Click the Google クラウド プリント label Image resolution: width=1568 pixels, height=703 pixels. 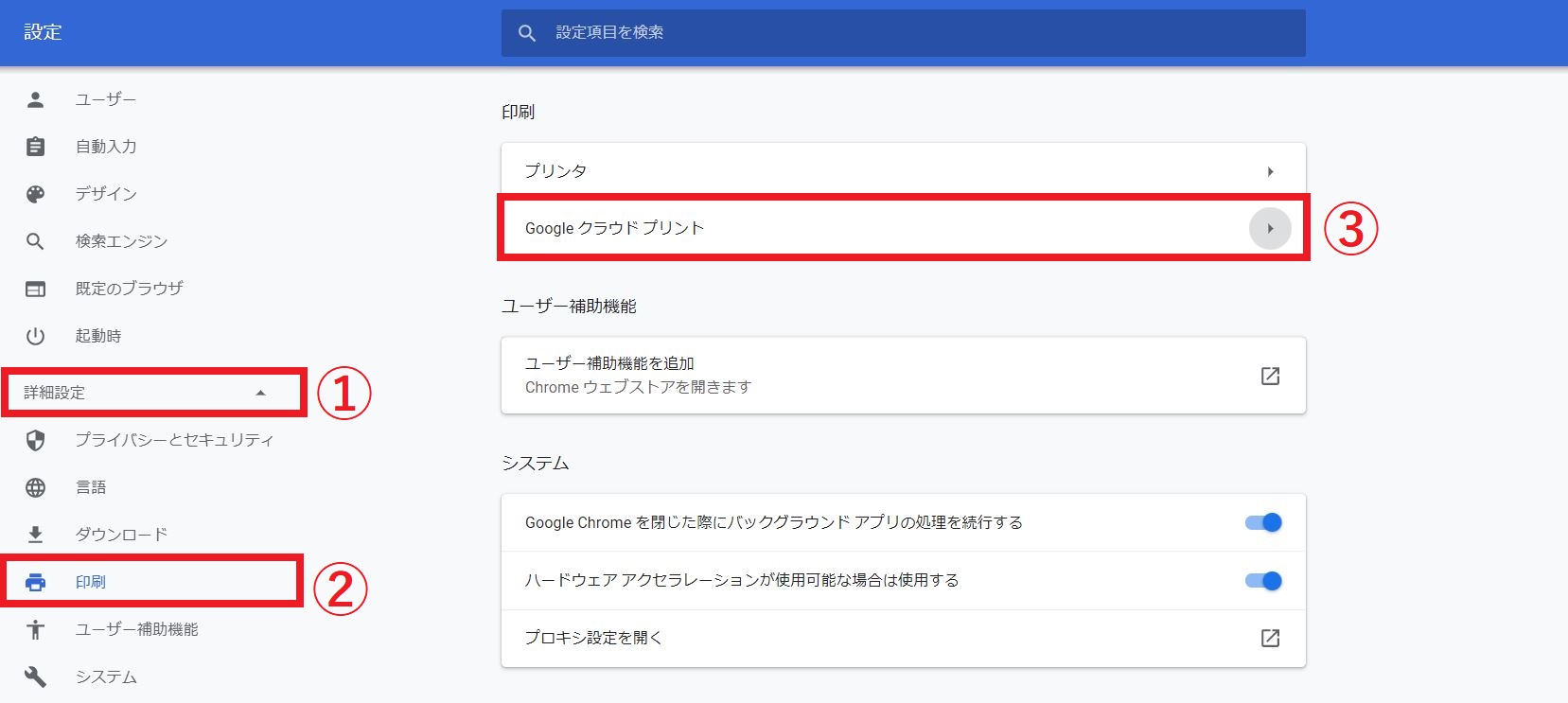[615, 228]
